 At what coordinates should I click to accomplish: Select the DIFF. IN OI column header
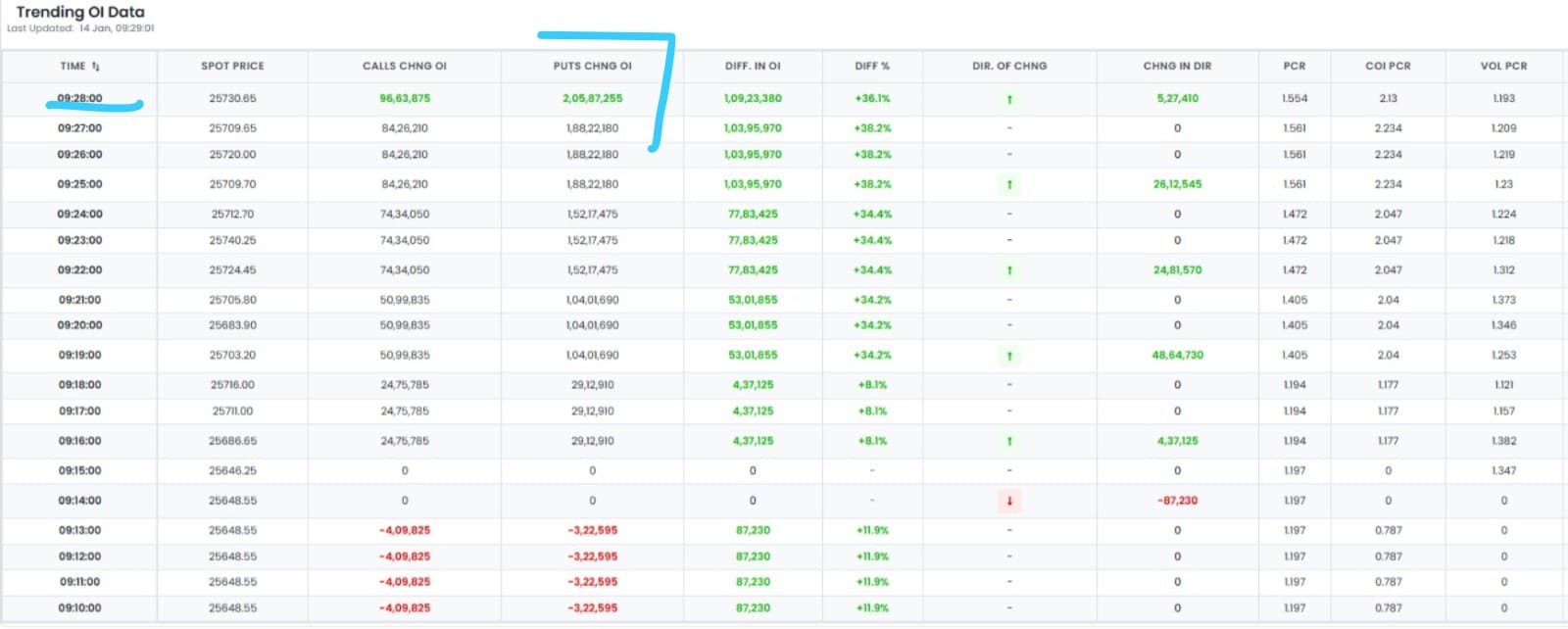point(753,67)
